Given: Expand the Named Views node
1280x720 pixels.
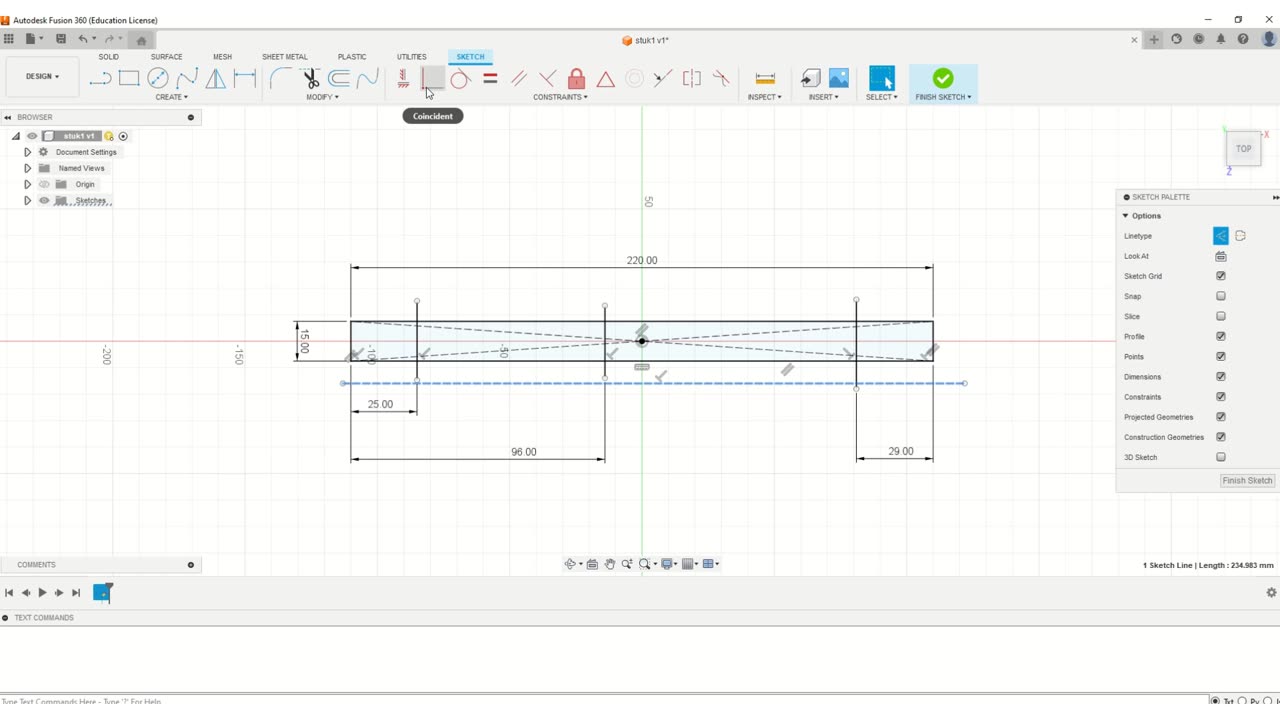Looking at the screenshot, I should (x=28, y=168).
